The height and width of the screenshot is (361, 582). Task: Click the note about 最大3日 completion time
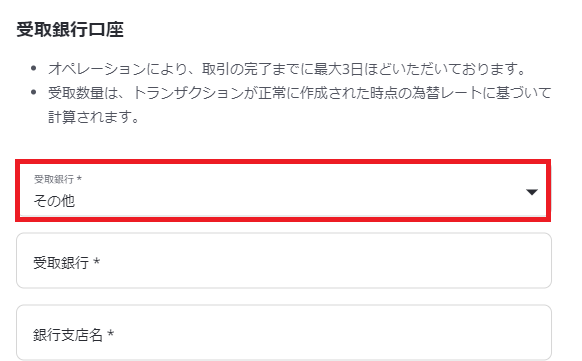(287, 69)
